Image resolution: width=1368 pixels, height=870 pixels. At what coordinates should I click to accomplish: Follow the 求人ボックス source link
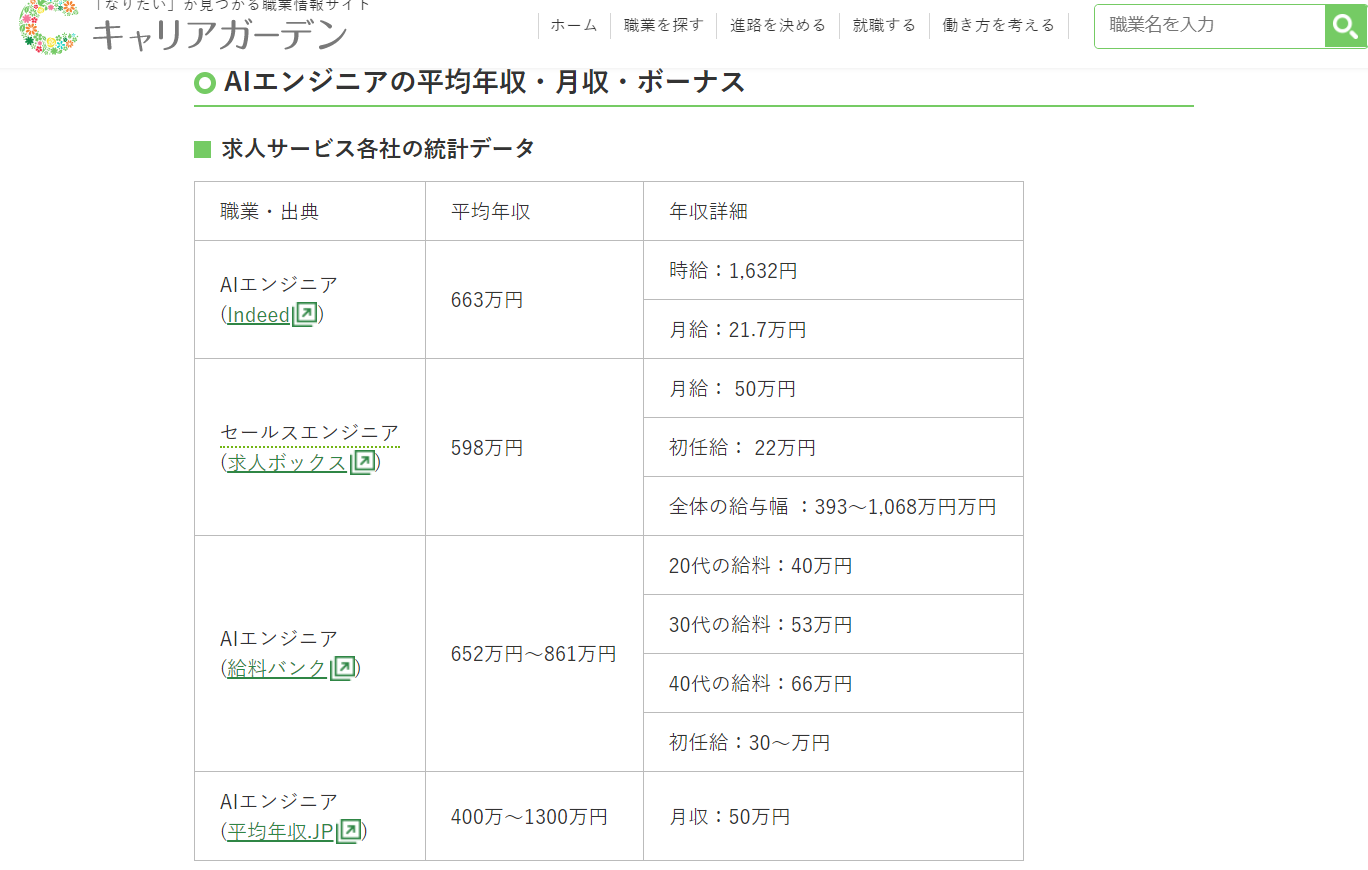286,463
